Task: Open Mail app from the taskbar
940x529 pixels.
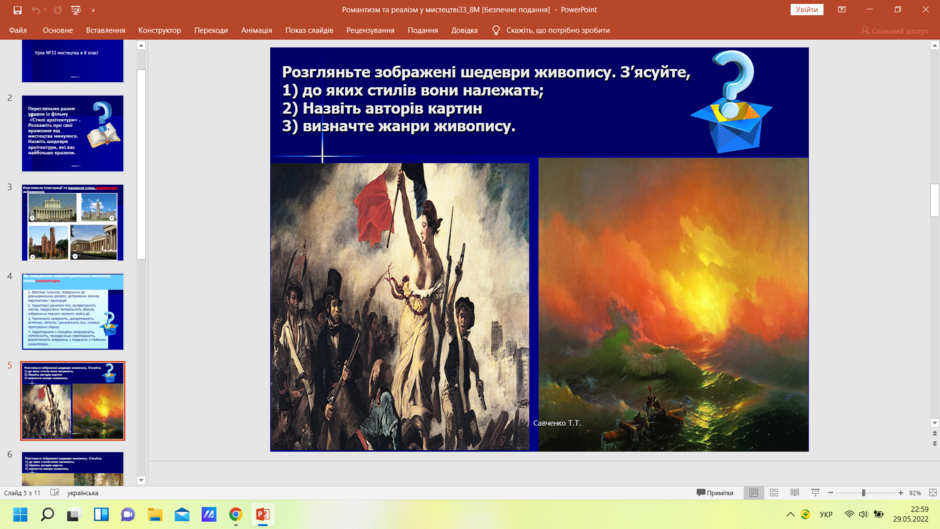Action: tap(182, 515)
